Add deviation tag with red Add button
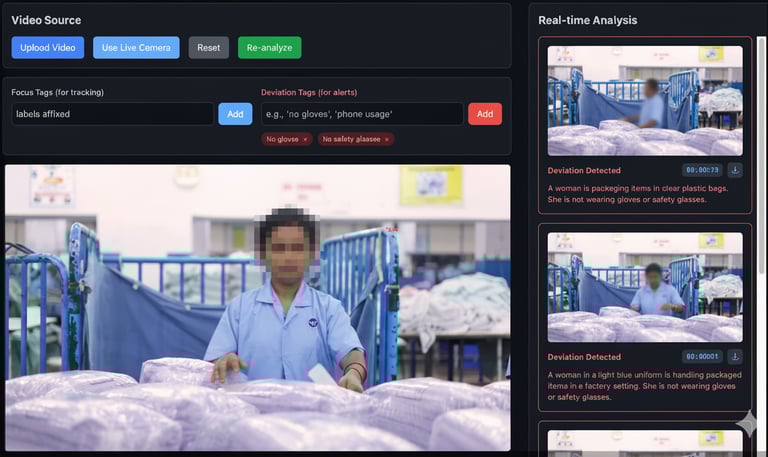768x457 pixels. 485,114
